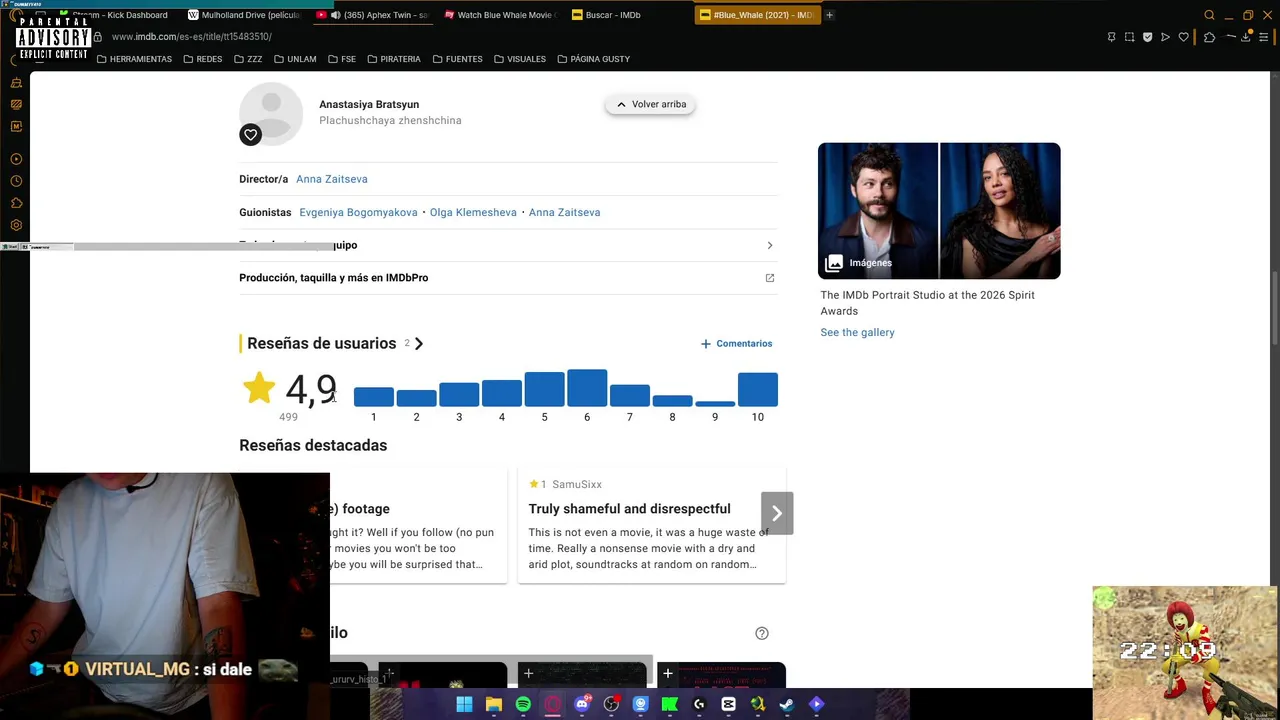
Task: Open Logitech G HUB from the taskbar
Action: 699,704
